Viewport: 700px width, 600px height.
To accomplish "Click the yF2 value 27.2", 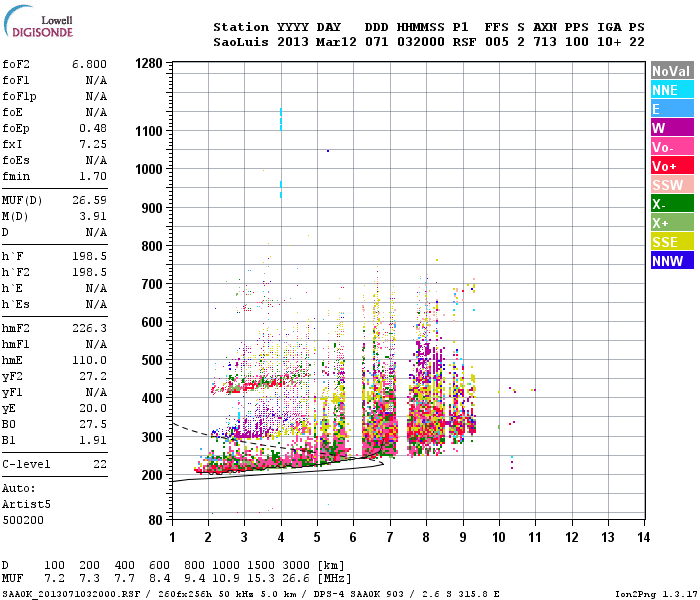I will point(93,376).
